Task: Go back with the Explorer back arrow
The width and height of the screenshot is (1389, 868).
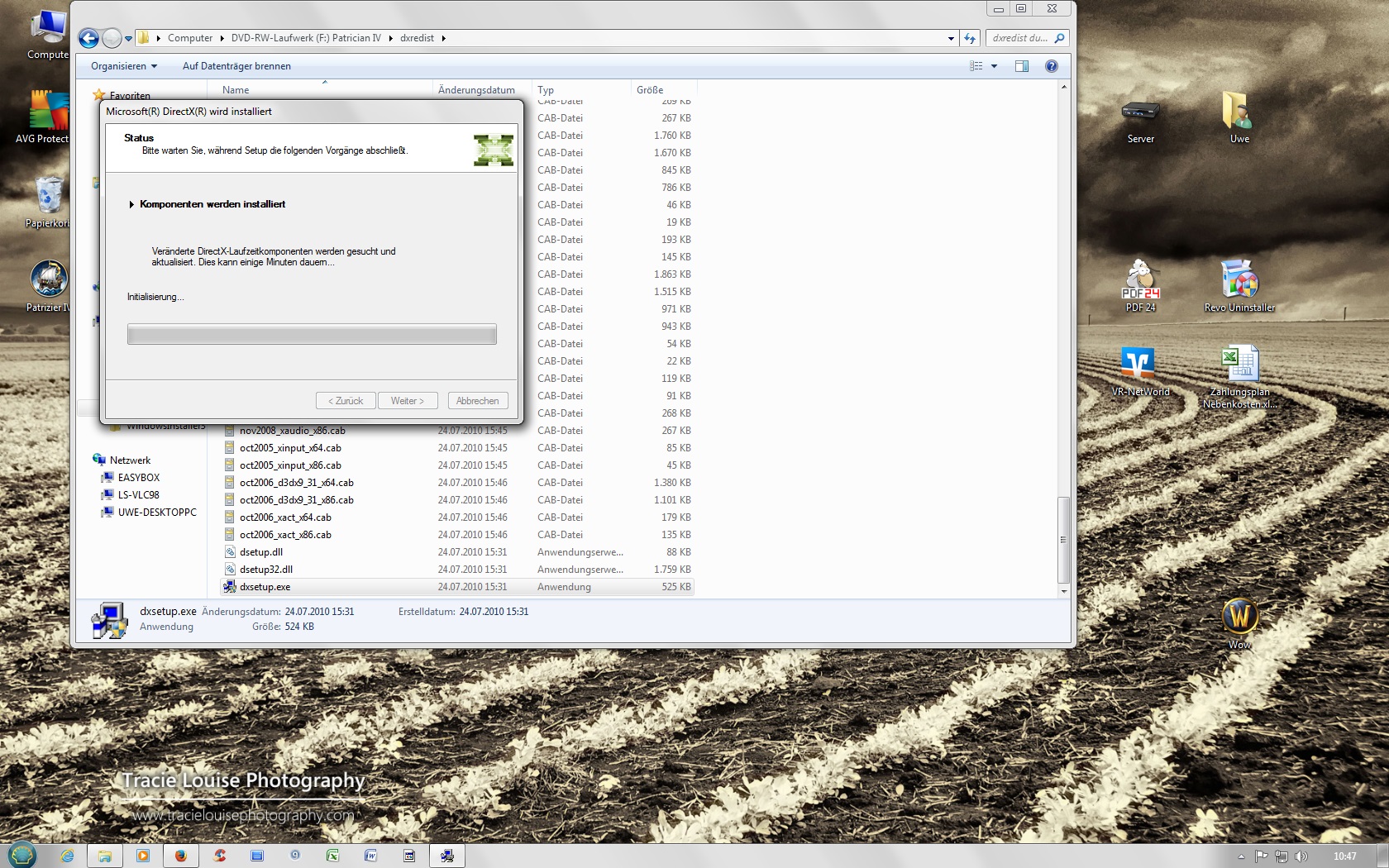Action: [88, 38]
